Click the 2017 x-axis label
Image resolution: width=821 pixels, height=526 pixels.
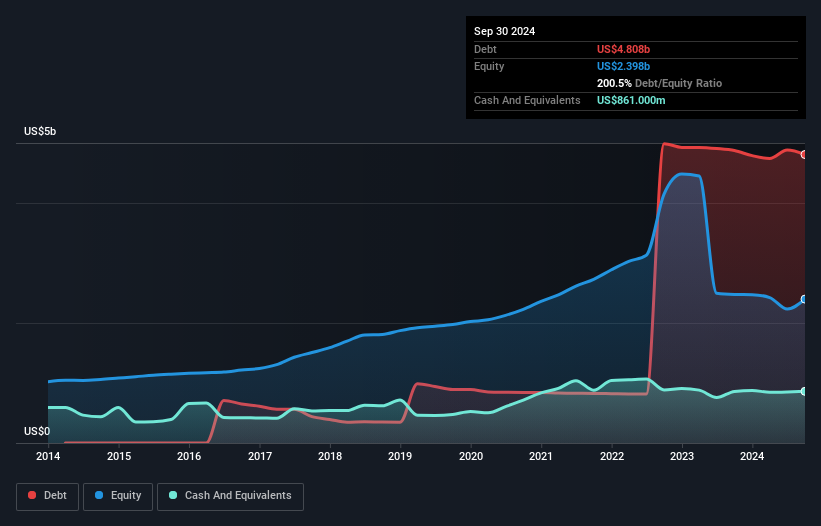click(x=260, y=456)
